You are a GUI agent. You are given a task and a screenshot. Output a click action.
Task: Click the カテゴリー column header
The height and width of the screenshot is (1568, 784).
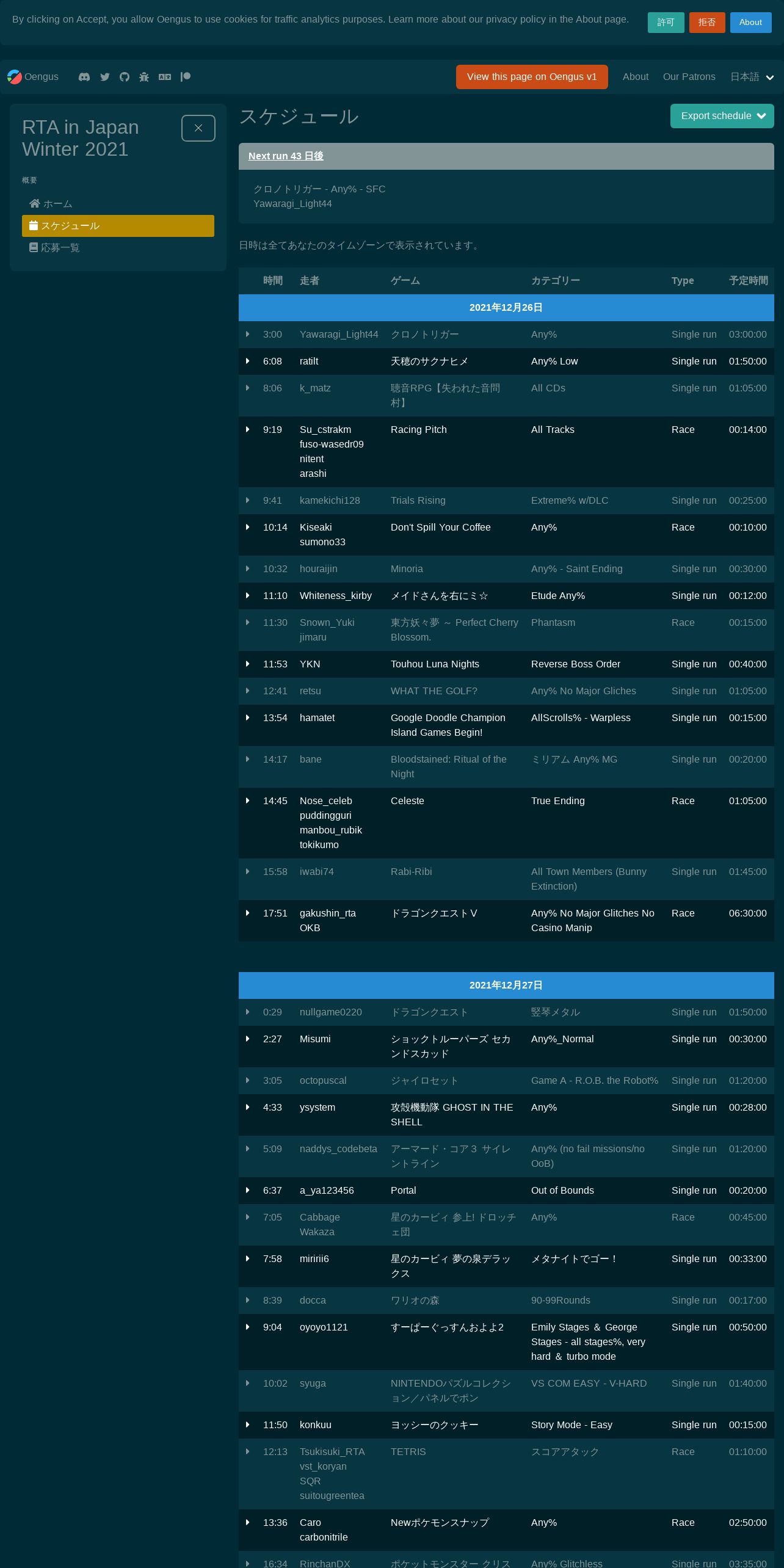(556, 281)
